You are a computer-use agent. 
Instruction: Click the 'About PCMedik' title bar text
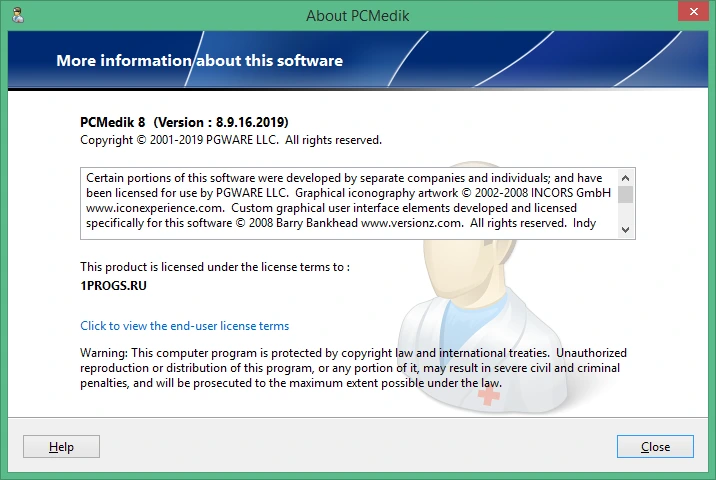pos(358,16)
